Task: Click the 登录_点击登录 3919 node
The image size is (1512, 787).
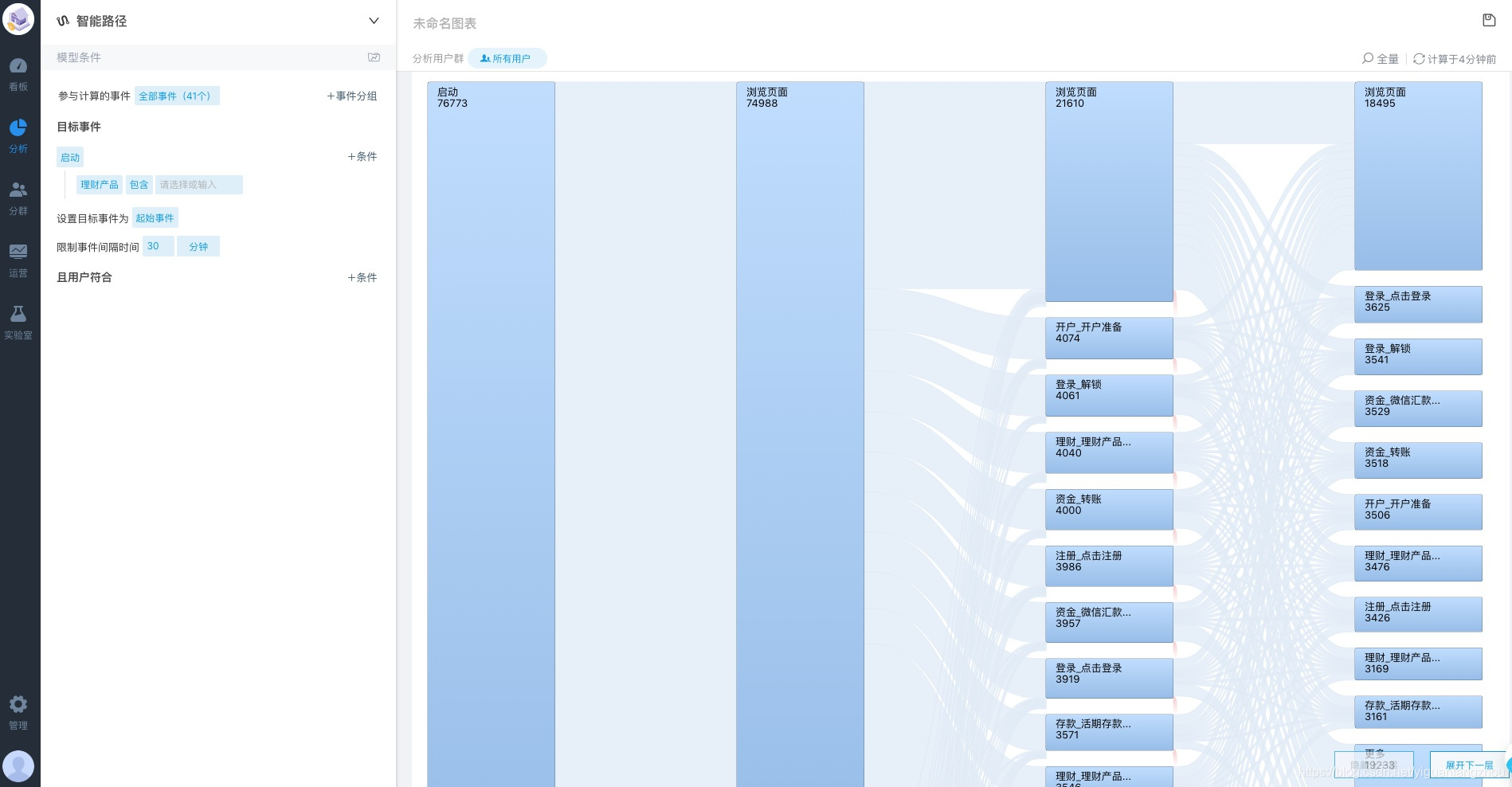Action: [1109, 678]
